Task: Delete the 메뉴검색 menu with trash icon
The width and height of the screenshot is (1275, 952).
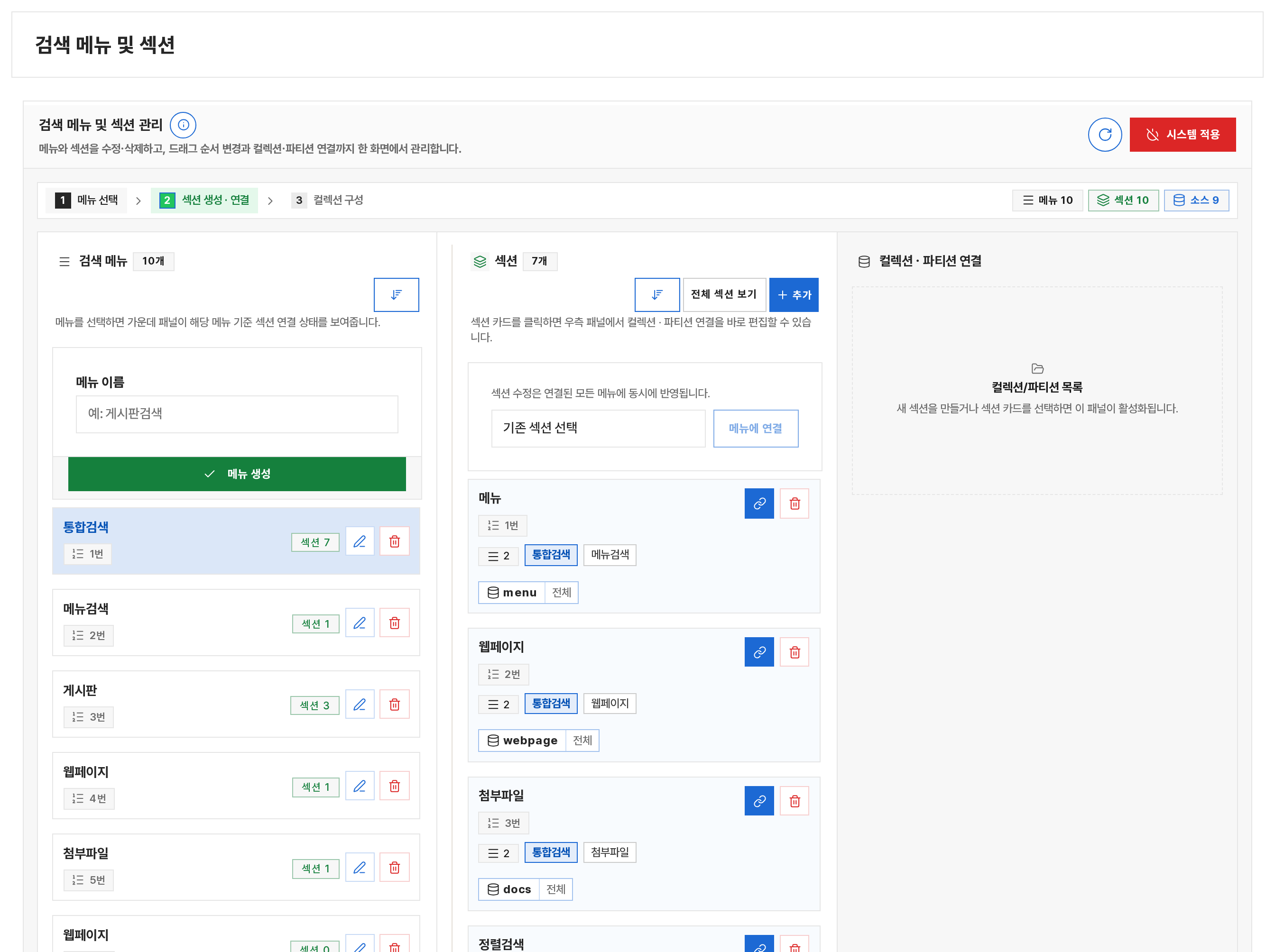Action: pyautogui.click(x=394, y=622)
